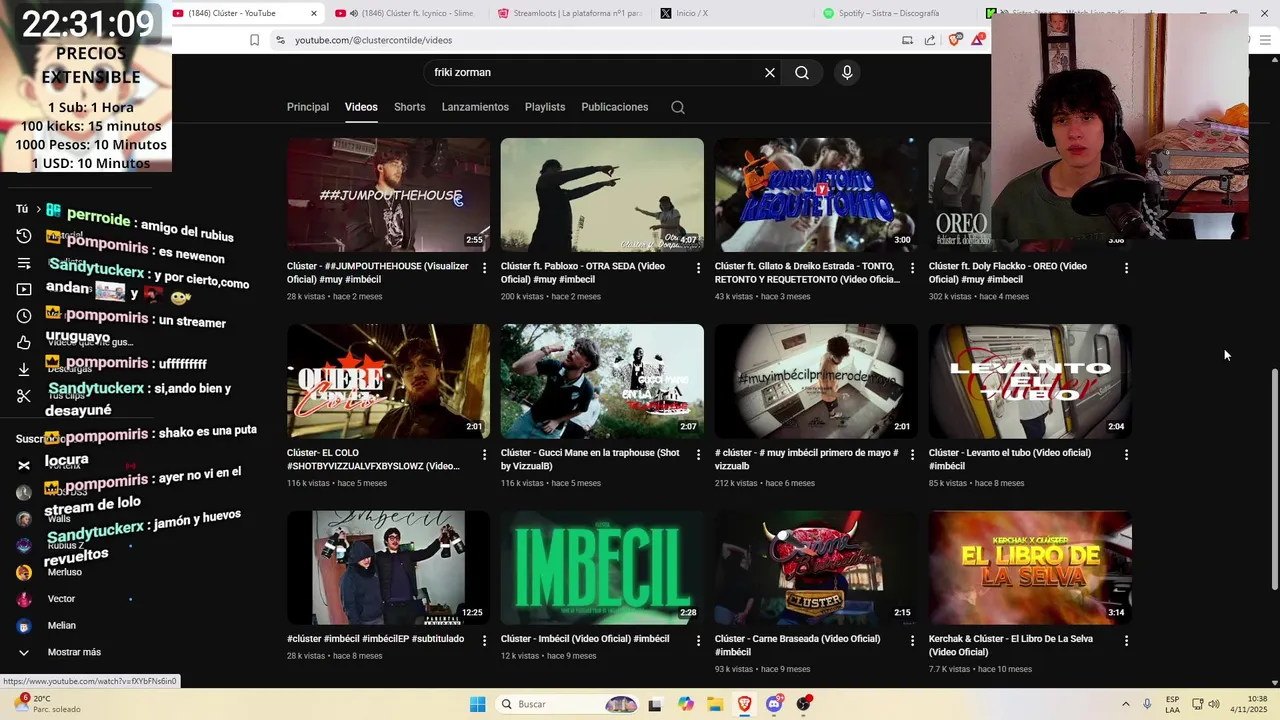Open options for primero de mayo video
This screenshot has width=1280, height=720.
pos(912,454)
